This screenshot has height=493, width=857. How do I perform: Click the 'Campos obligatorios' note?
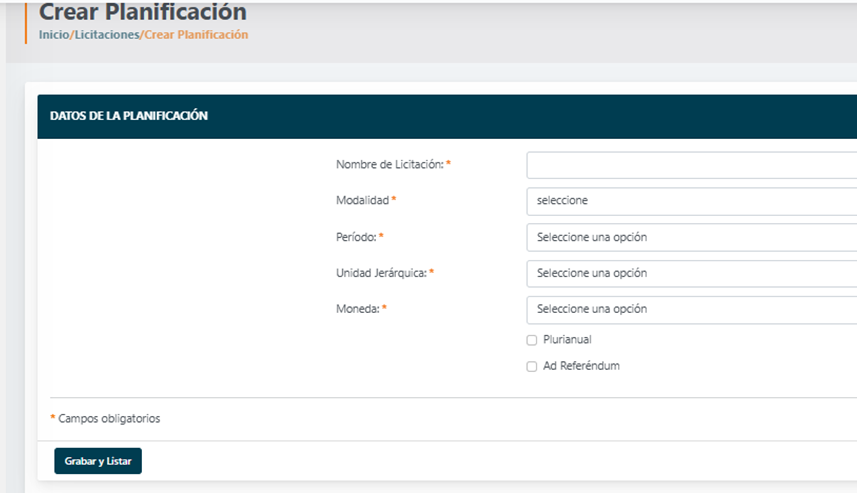pos(109,419)
